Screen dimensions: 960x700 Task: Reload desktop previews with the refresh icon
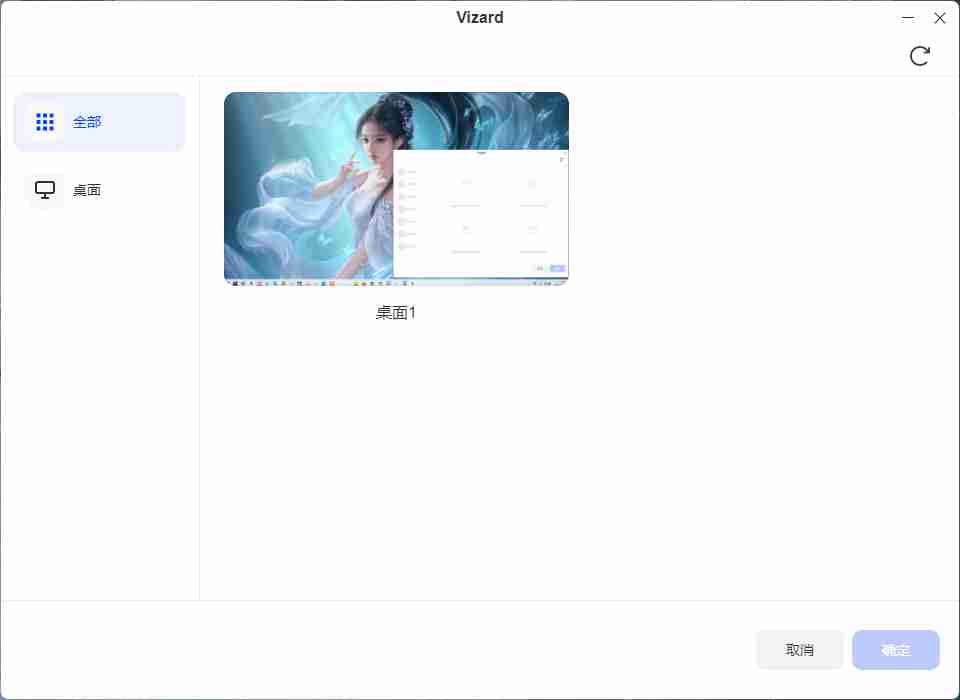pyautogui.click(x=920, y=56)
